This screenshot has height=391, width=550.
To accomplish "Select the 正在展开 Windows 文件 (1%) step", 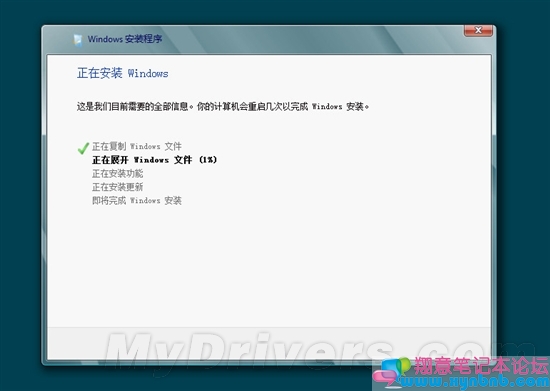I will click(155, 160).
